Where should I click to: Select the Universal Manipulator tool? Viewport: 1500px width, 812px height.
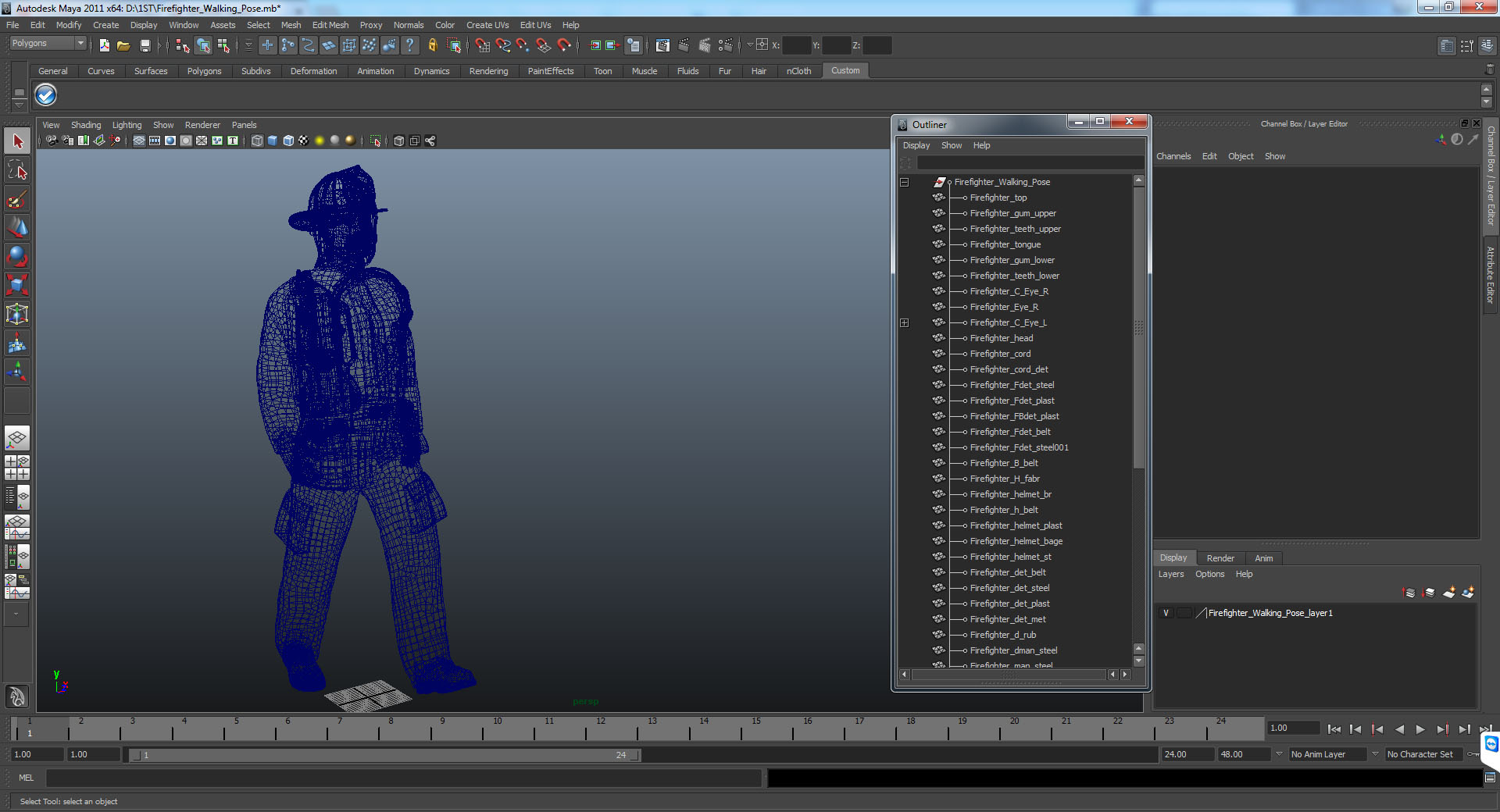[17, 314]
